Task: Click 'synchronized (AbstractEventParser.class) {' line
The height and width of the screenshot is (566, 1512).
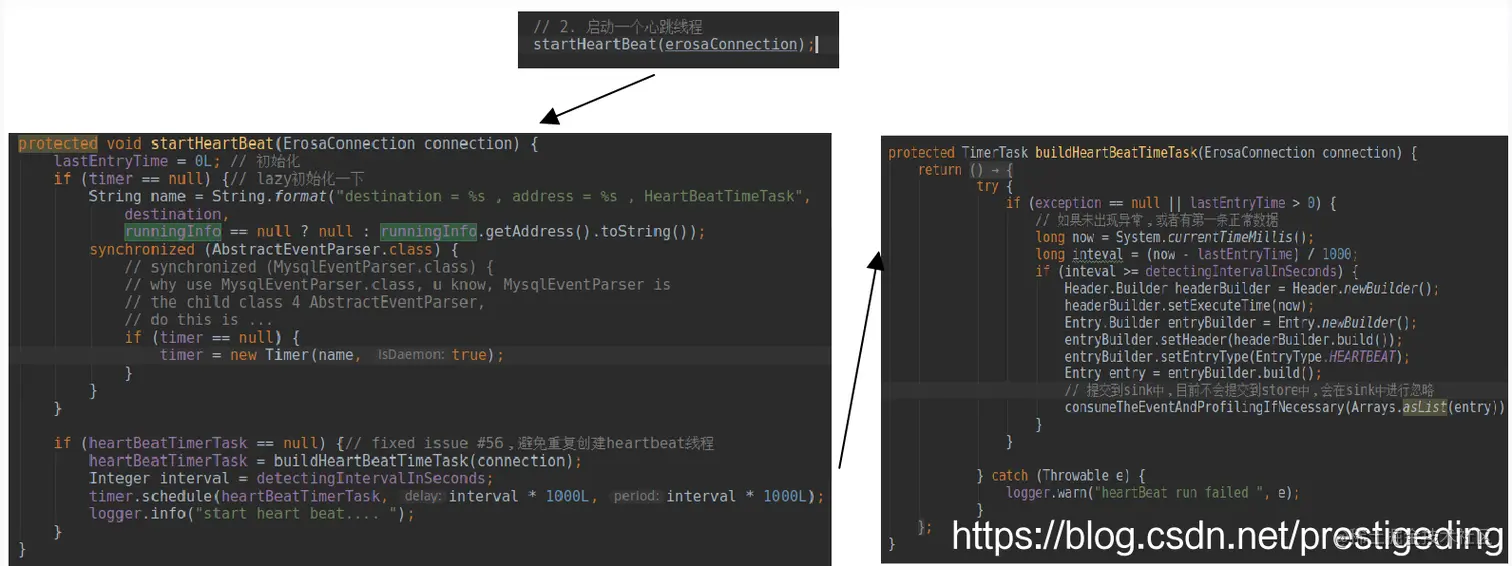Action: pyautogui.click(x=274, y=249)
